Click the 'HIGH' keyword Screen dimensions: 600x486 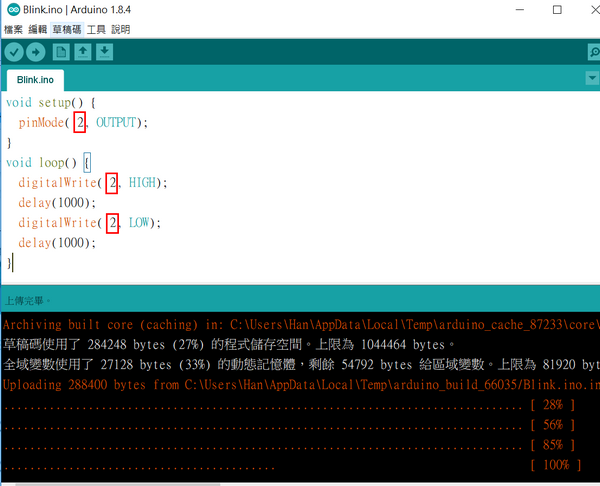coord(142,183)
